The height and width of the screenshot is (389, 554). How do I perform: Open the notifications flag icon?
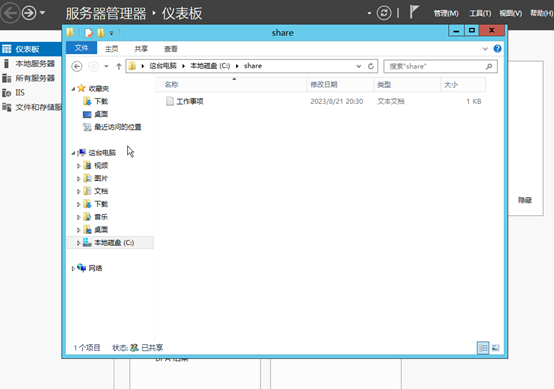pos(414,12)
